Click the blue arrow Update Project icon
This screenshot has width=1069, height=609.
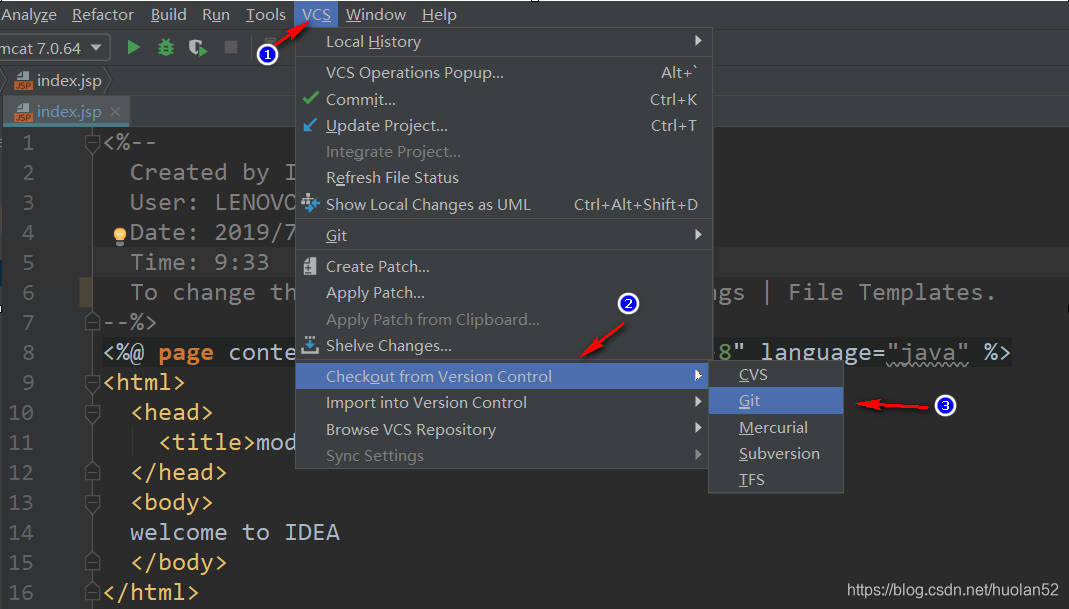click(x=310, y=125)
